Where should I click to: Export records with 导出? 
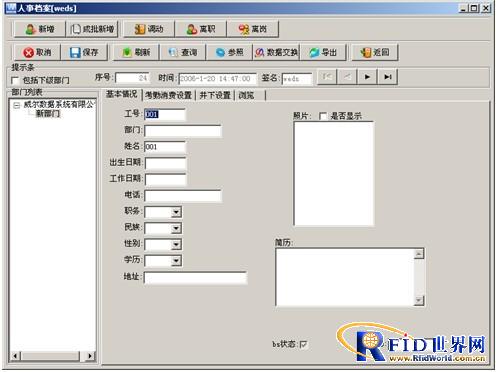pos(323,52)
